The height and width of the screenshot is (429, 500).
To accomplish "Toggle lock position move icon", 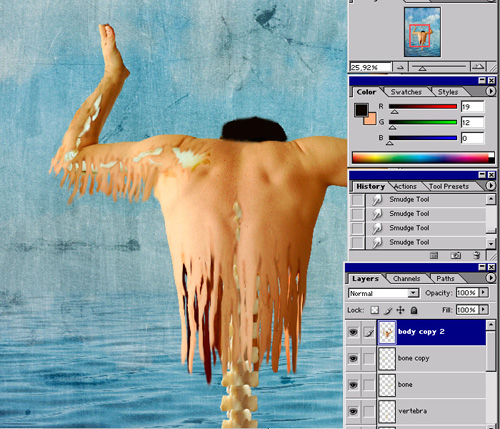I will (400, 310).
